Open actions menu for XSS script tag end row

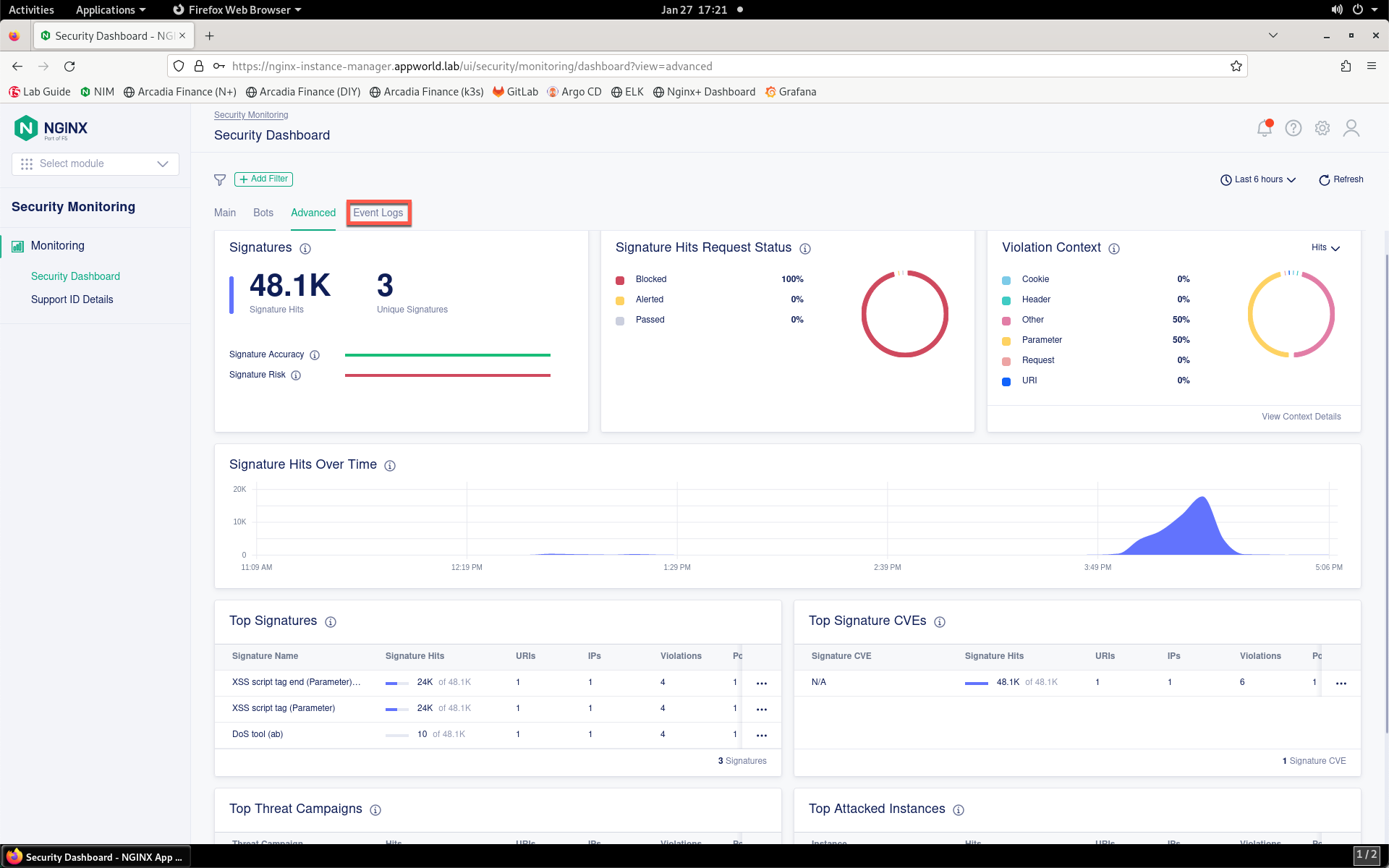click(762, 684)
